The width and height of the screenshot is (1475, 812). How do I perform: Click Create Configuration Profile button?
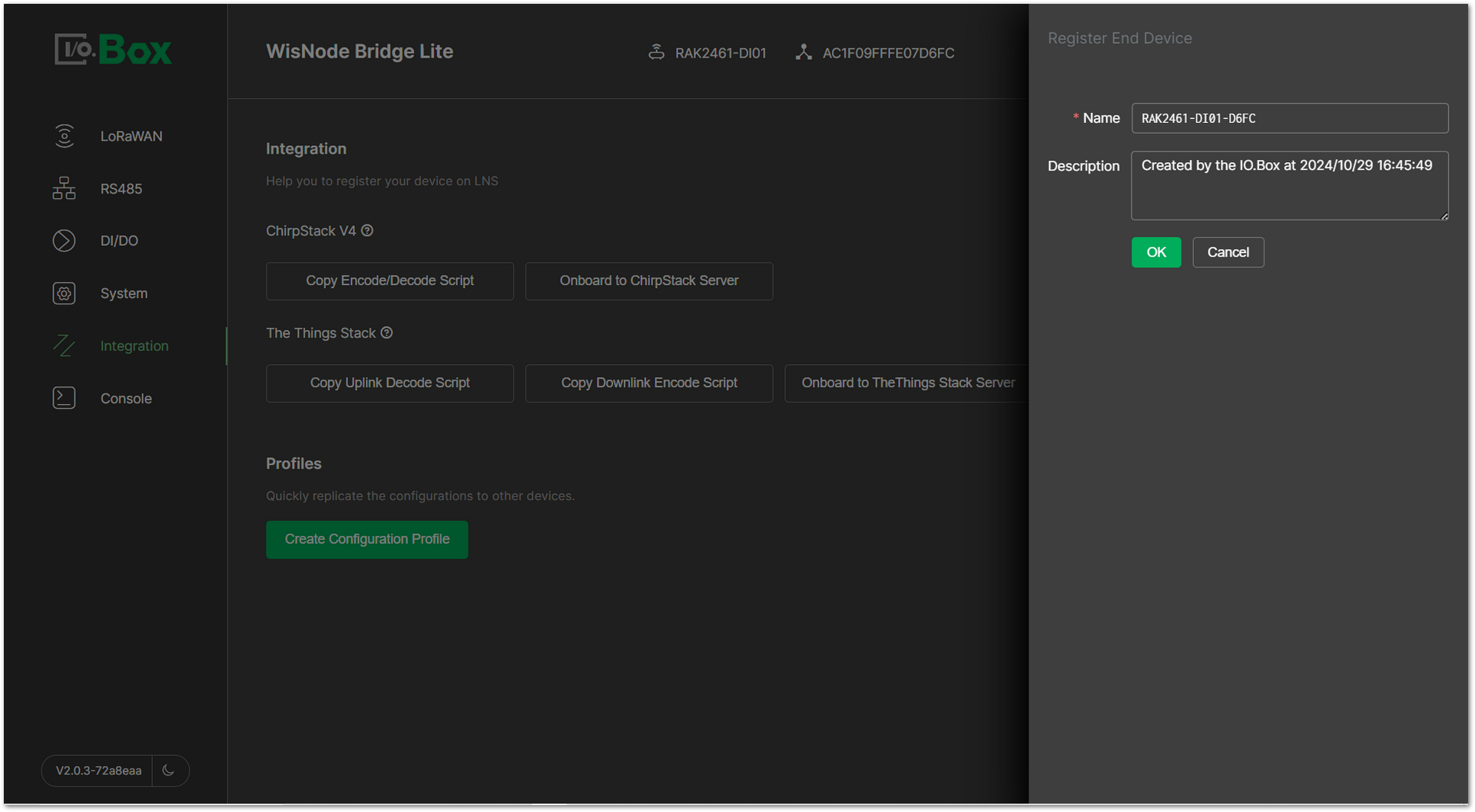(x=367, y=539)
